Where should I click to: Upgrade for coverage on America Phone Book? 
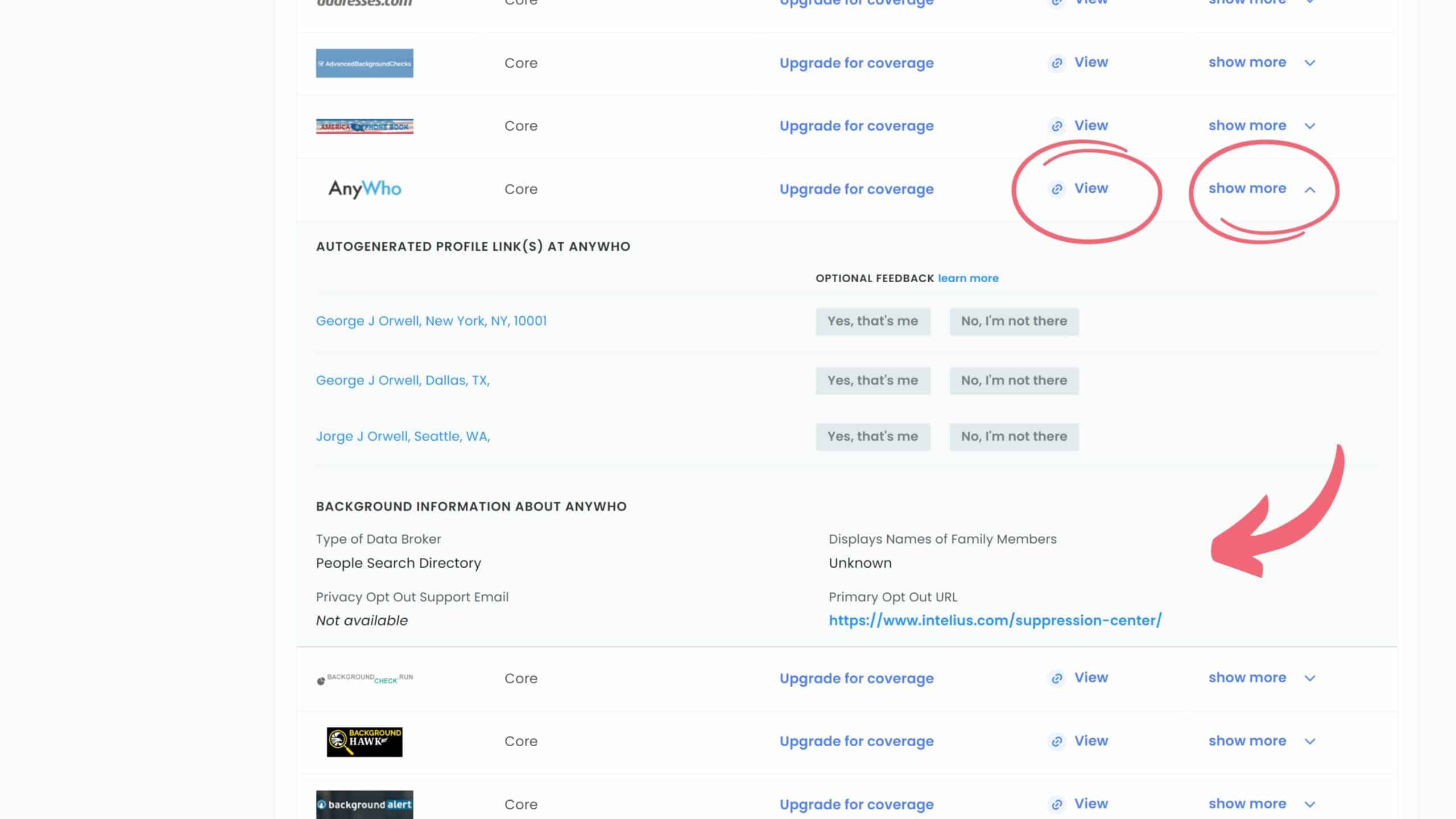pos(857,126)
